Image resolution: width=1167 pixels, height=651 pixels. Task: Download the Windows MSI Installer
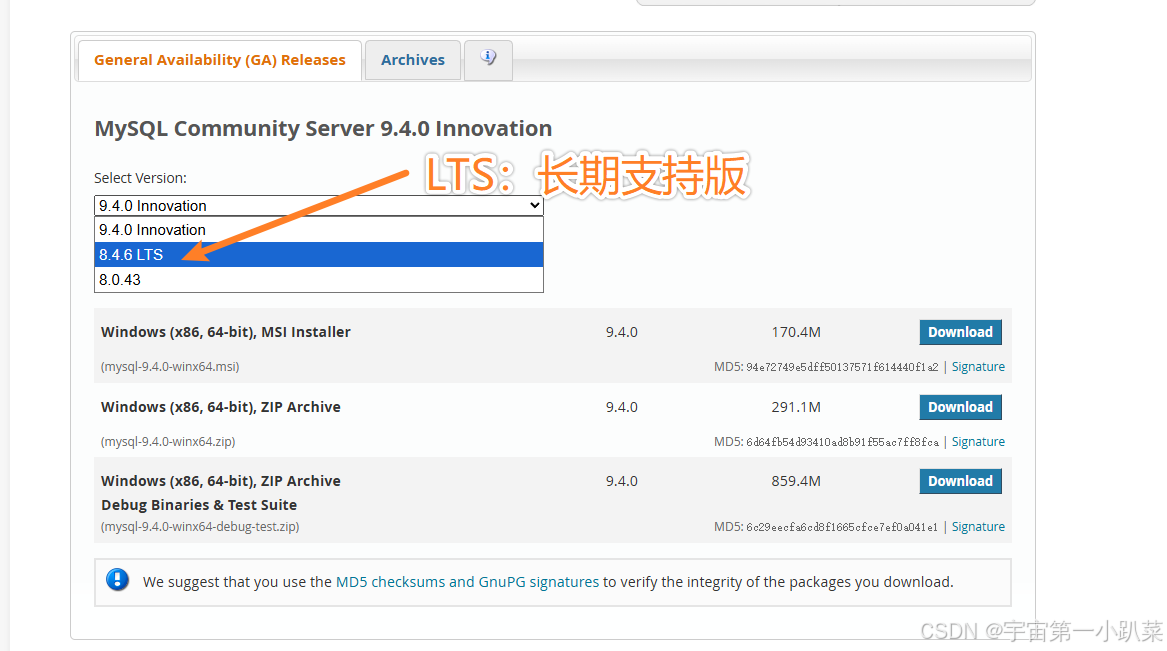[x=960, y=332]
